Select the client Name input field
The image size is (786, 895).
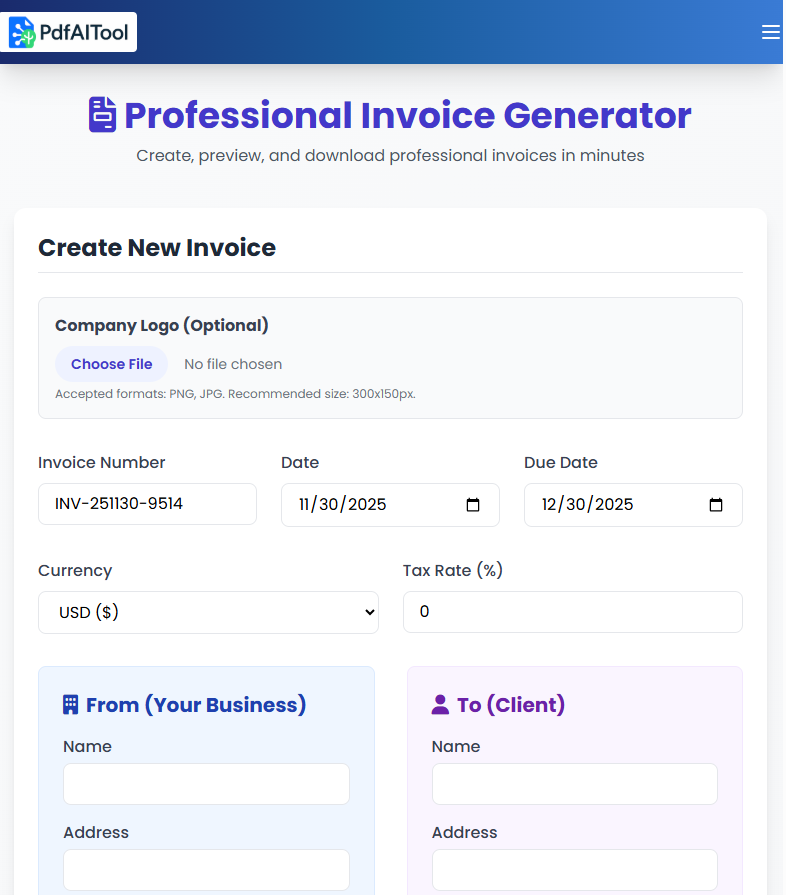point(574,784)
